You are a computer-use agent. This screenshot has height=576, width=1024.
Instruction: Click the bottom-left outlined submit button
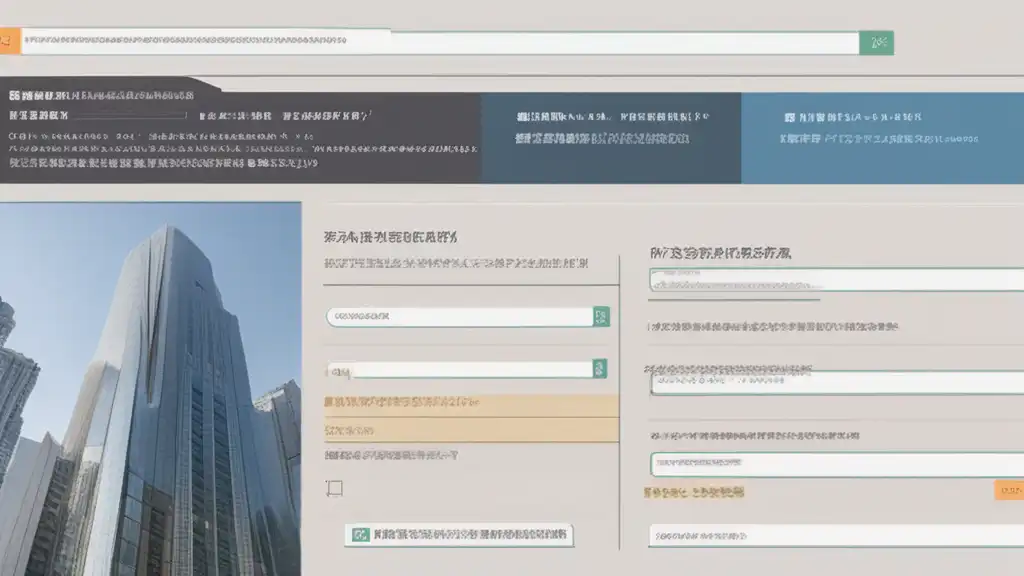click(x=460, y=535)
